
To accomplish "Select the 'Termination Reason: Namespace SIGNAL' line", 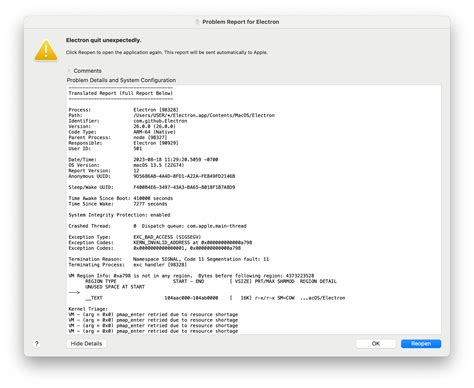I will click(169, 259).
